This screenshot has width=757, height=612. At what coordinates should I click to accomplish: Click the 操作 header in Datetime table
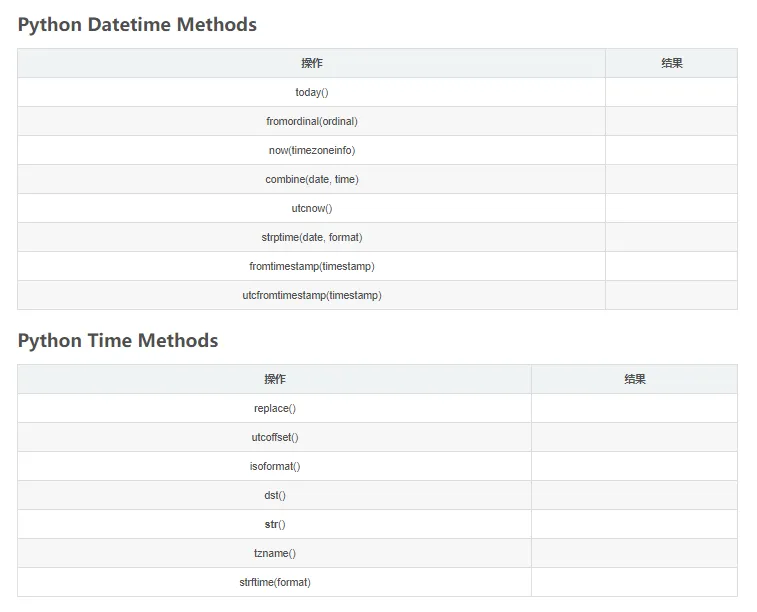pyautogui.click(x=312, y=63)
